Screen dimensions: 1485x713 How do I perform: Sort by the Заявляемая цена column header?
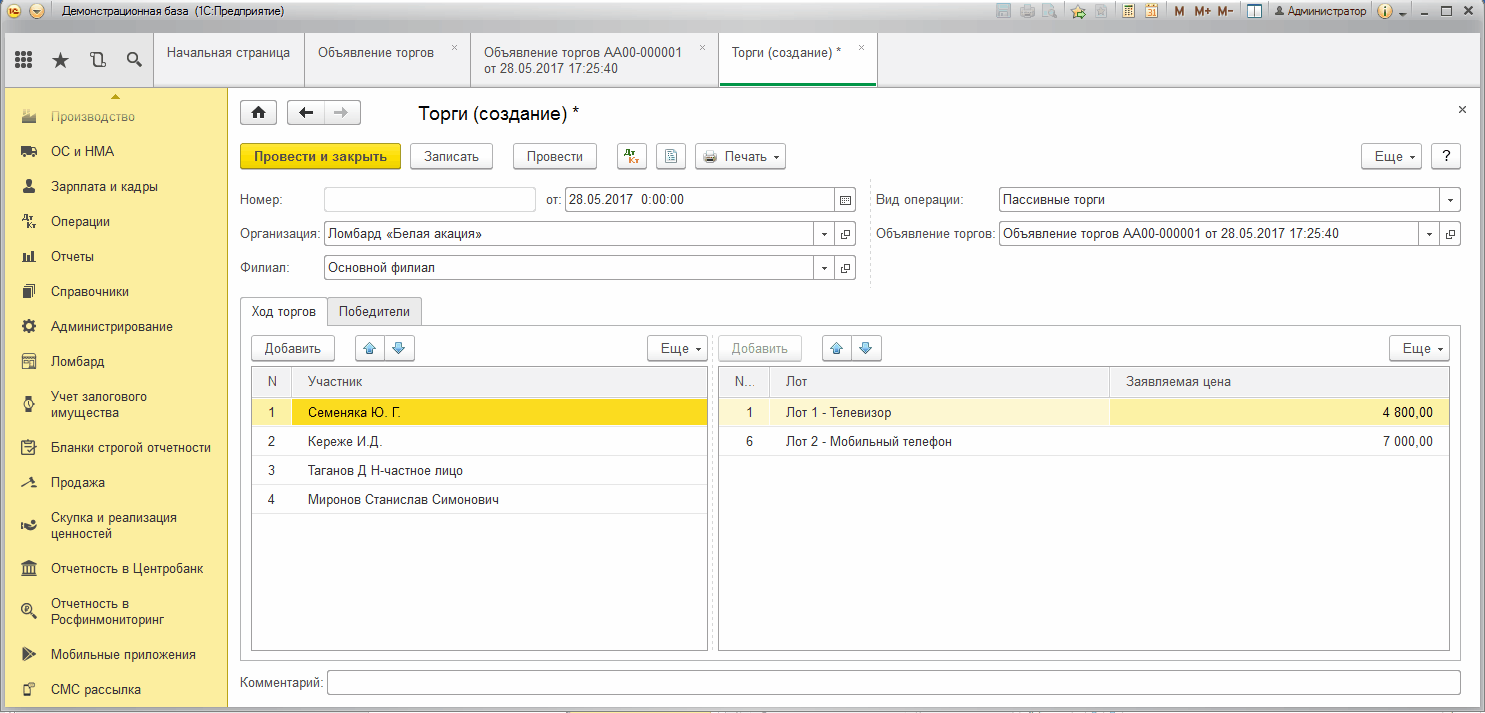pyautogui.click(x=1279, y=381)
